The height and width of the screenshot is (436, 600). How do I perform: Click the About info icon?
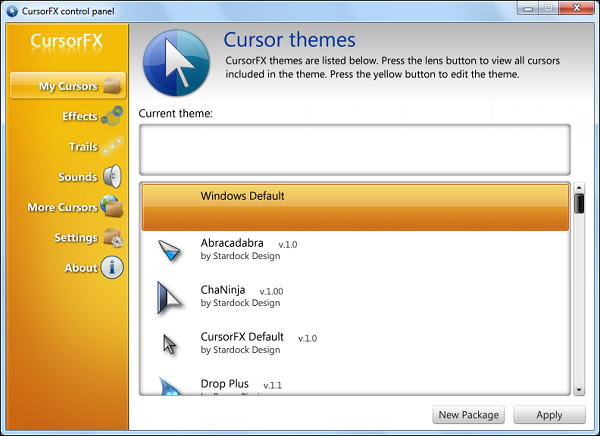112,267
